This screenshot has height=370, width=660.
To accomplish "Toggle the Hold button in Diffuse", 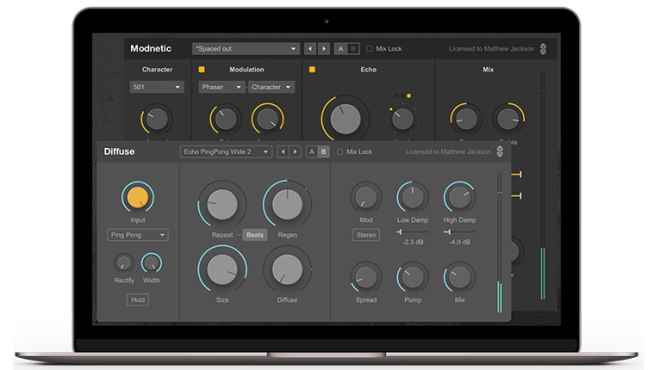I will (138, 300).
